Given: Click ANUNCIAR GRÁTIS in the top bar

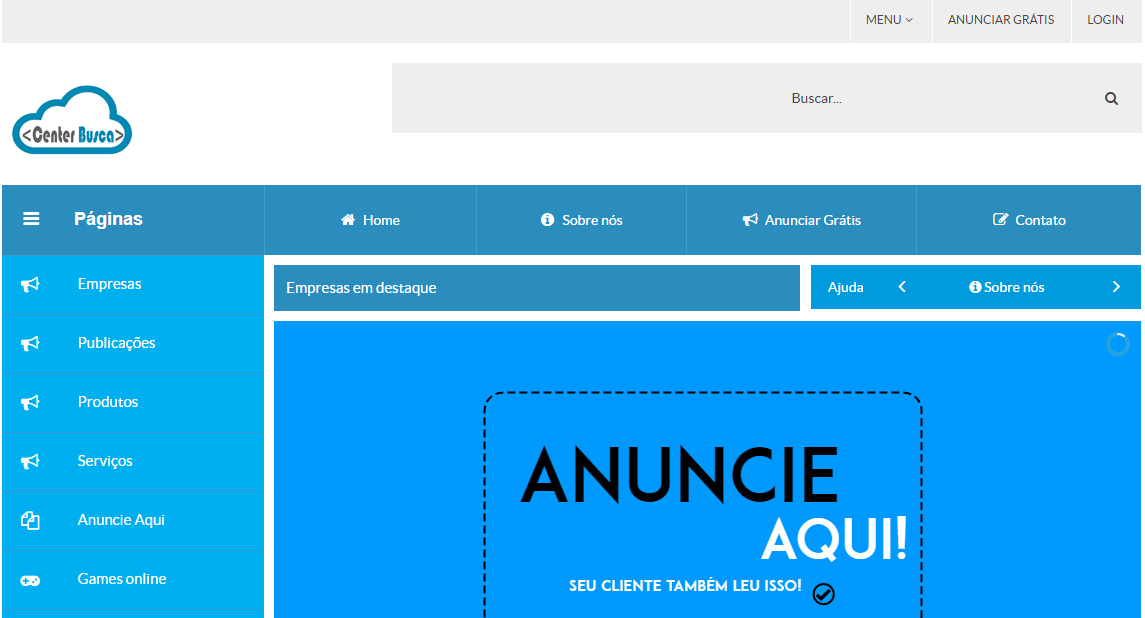Looking at the screenshot, I should tap(1001, 20).
